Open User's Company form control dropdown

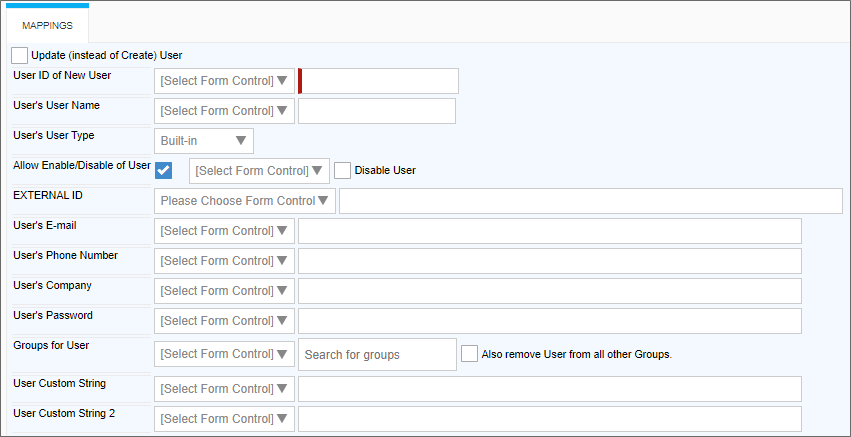[225, 291]
